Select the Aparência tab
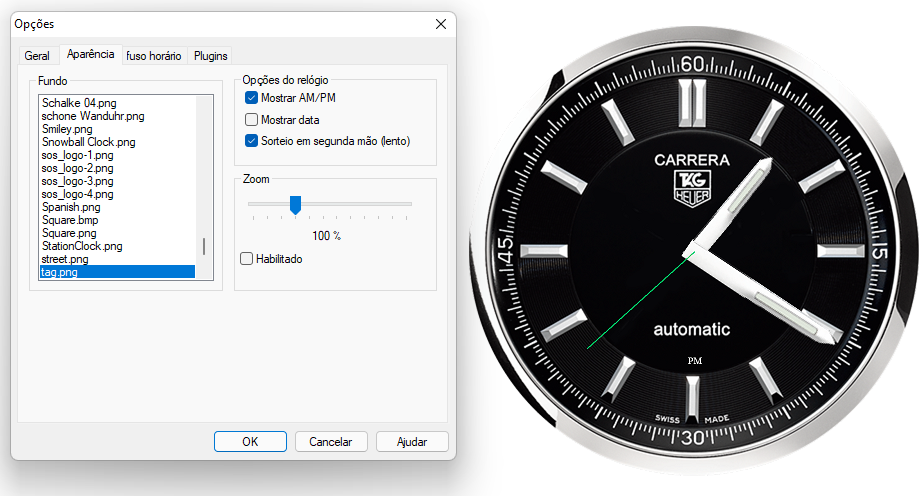 pos(90,55)
